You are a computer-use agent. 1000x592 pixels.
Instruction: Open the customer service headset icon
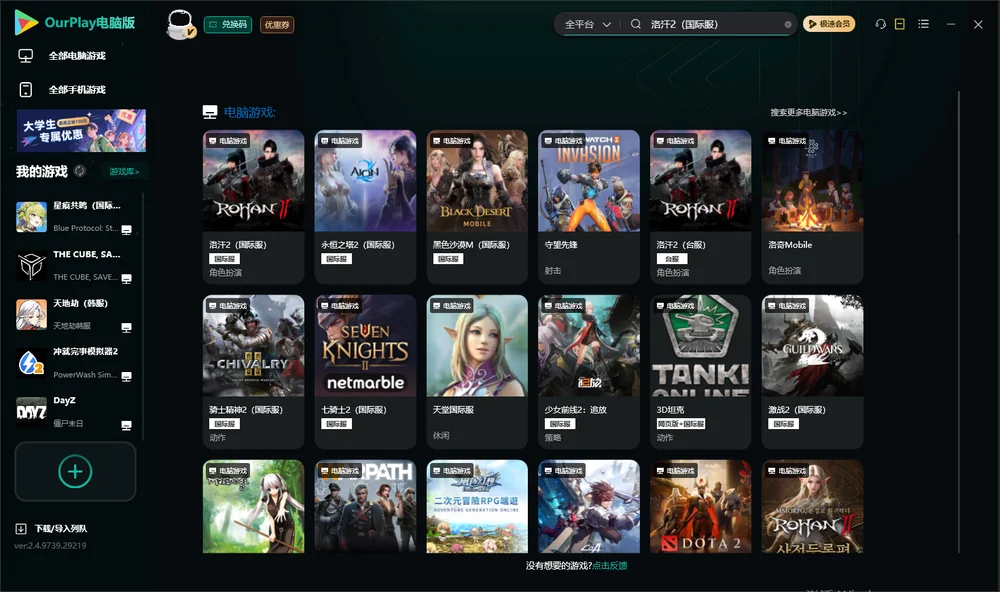click(x=880, y=24)
